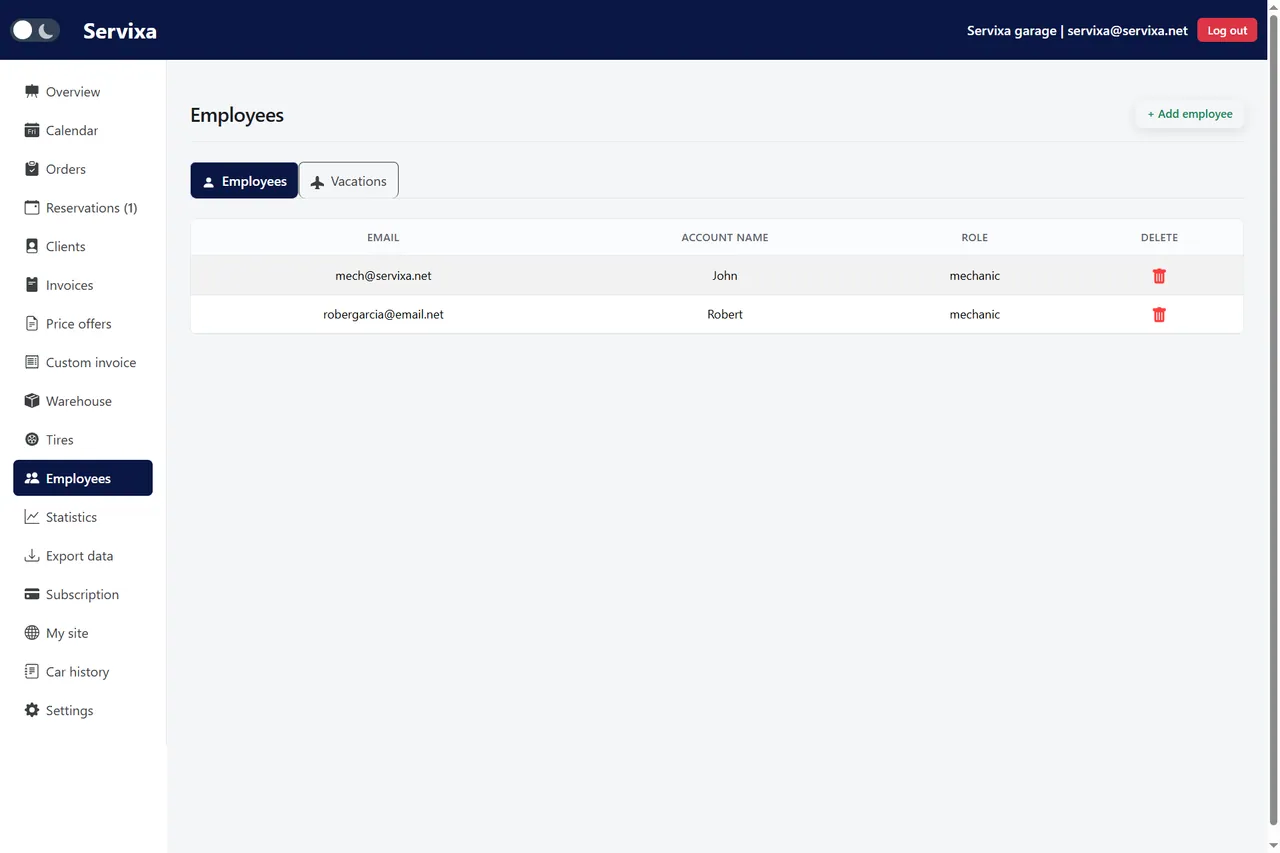This screenshot has width=1280, height=853.
Task: Delete employee mech@servixa.net using trash icon
Action: coord(1159,276)
